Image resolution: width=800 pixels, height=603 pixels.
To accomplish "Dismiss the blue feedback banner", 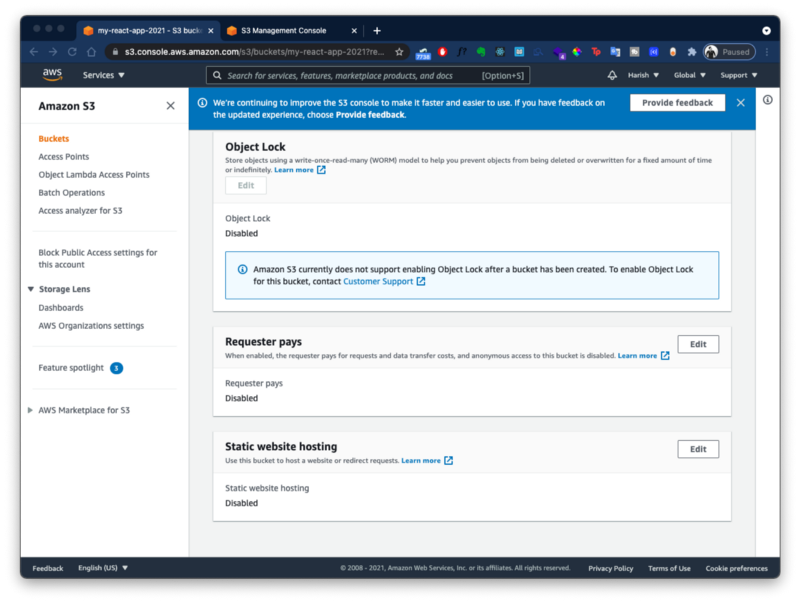I will click(740, 103).
